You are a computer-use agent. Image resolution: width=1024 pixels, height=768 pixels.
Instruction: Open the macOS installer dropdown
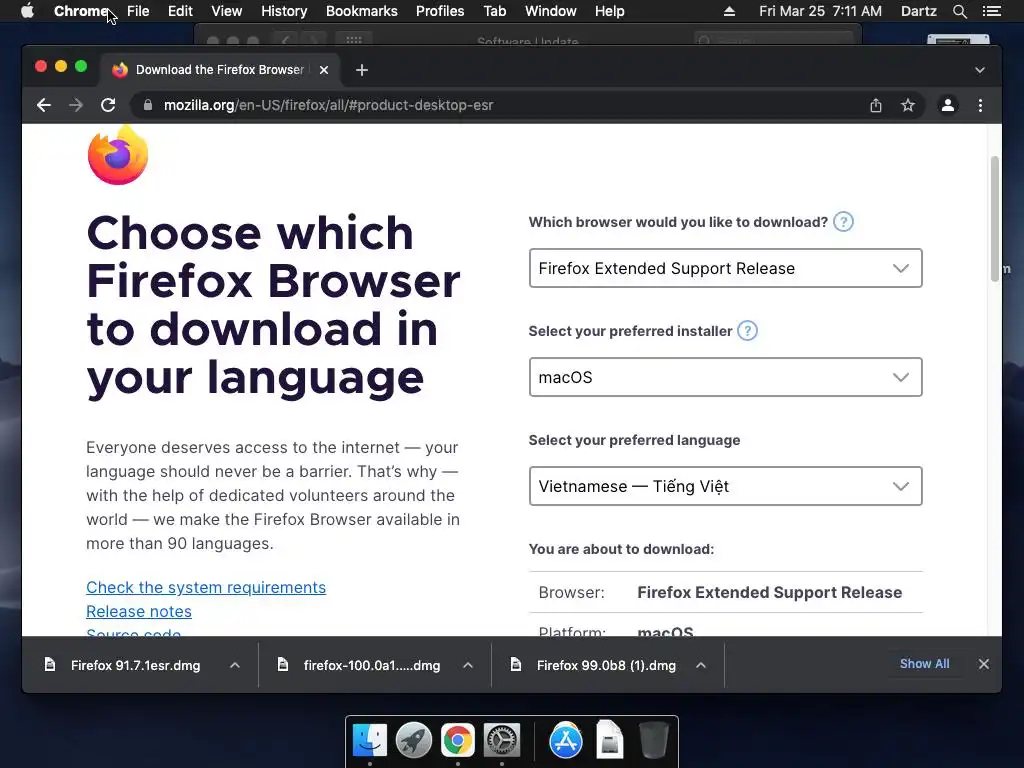point(726,377)
